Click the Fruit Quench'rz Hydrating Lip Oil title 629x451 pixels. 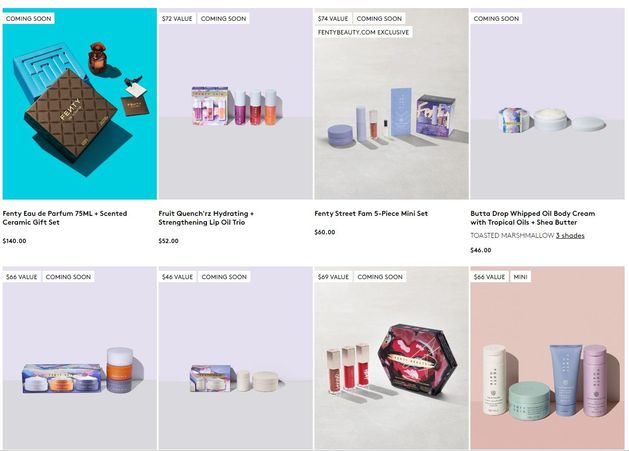[x=206, y=218]
